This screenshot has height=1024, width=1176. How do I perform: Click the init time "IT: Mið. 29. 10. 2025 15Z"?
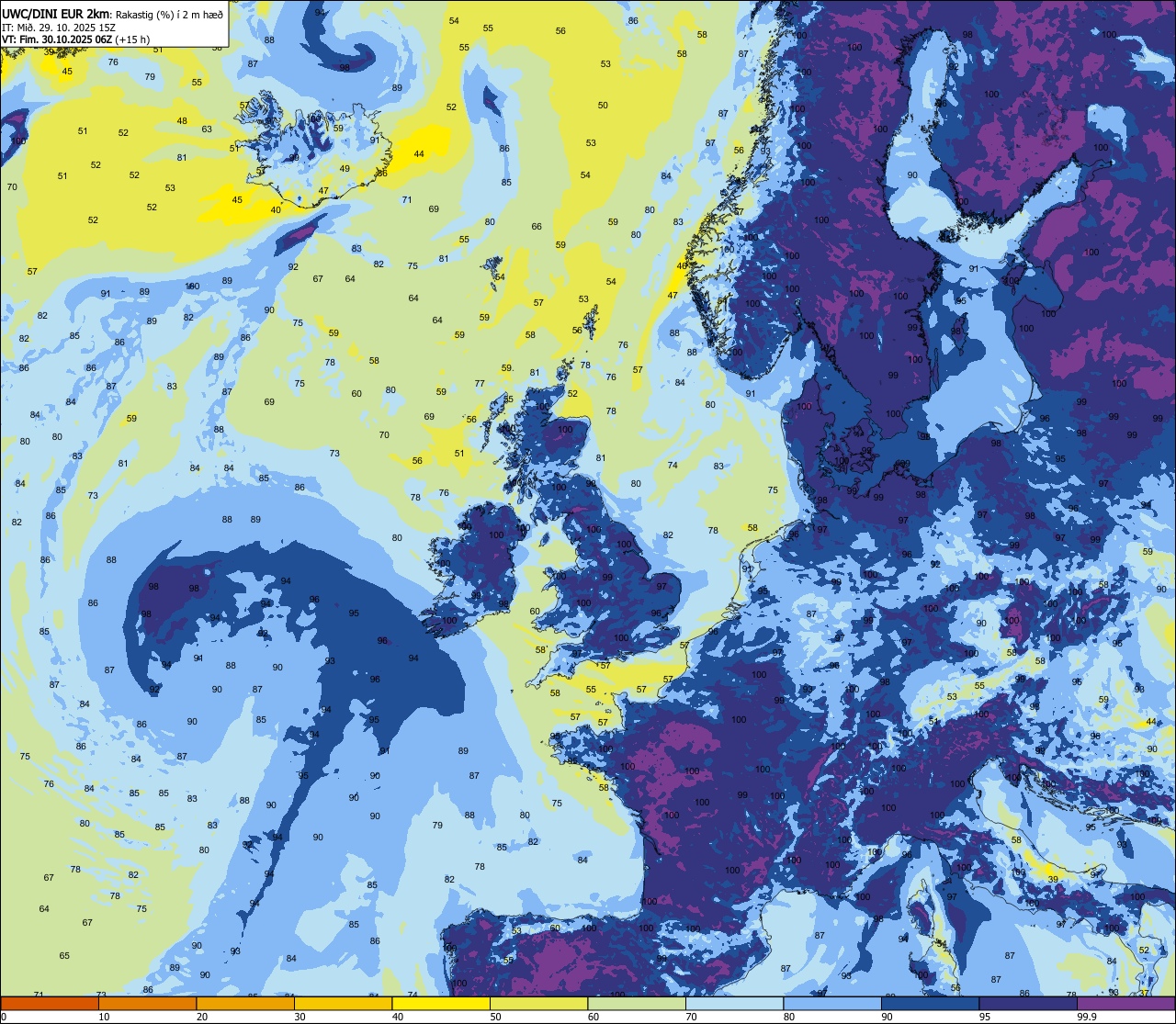[x=59, y=27]
